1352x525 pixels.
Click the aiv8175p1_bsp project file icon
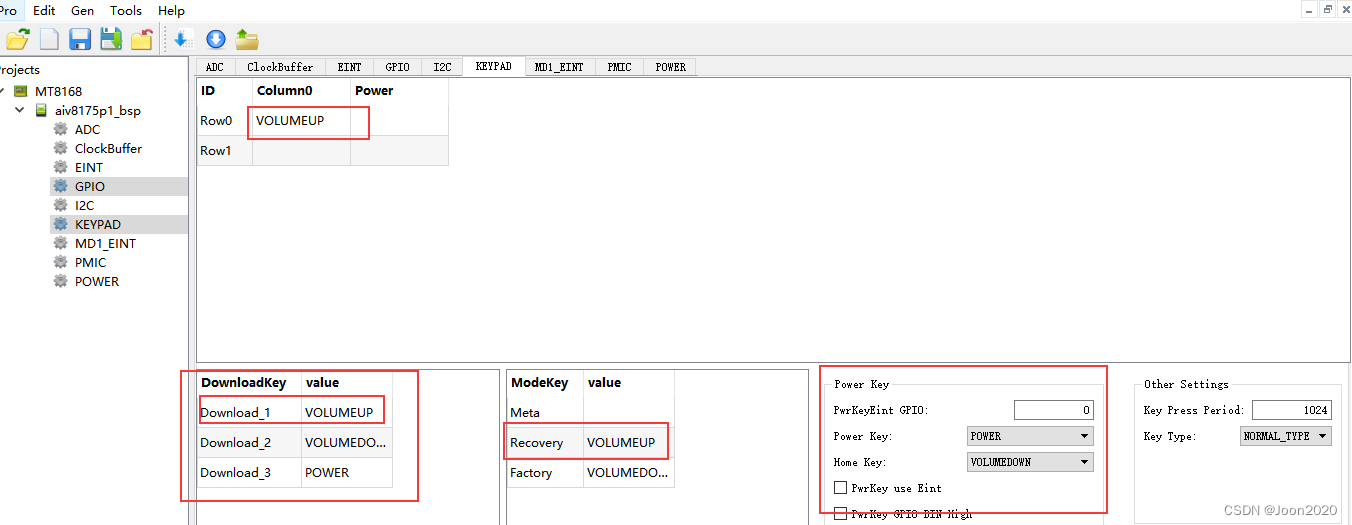(42, 111)
